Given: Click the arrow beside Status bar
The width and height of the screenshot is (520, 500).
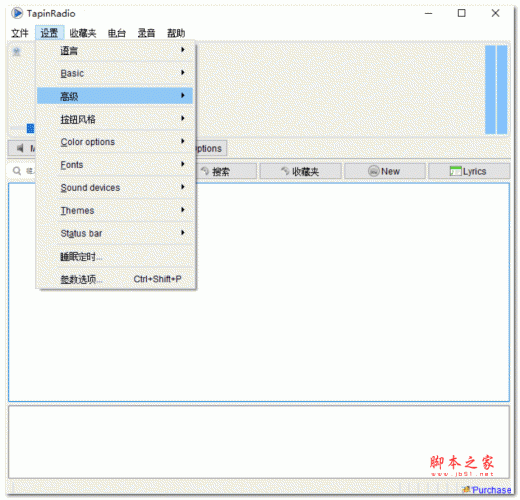Looking at the screenshot, I should point(183,232).
